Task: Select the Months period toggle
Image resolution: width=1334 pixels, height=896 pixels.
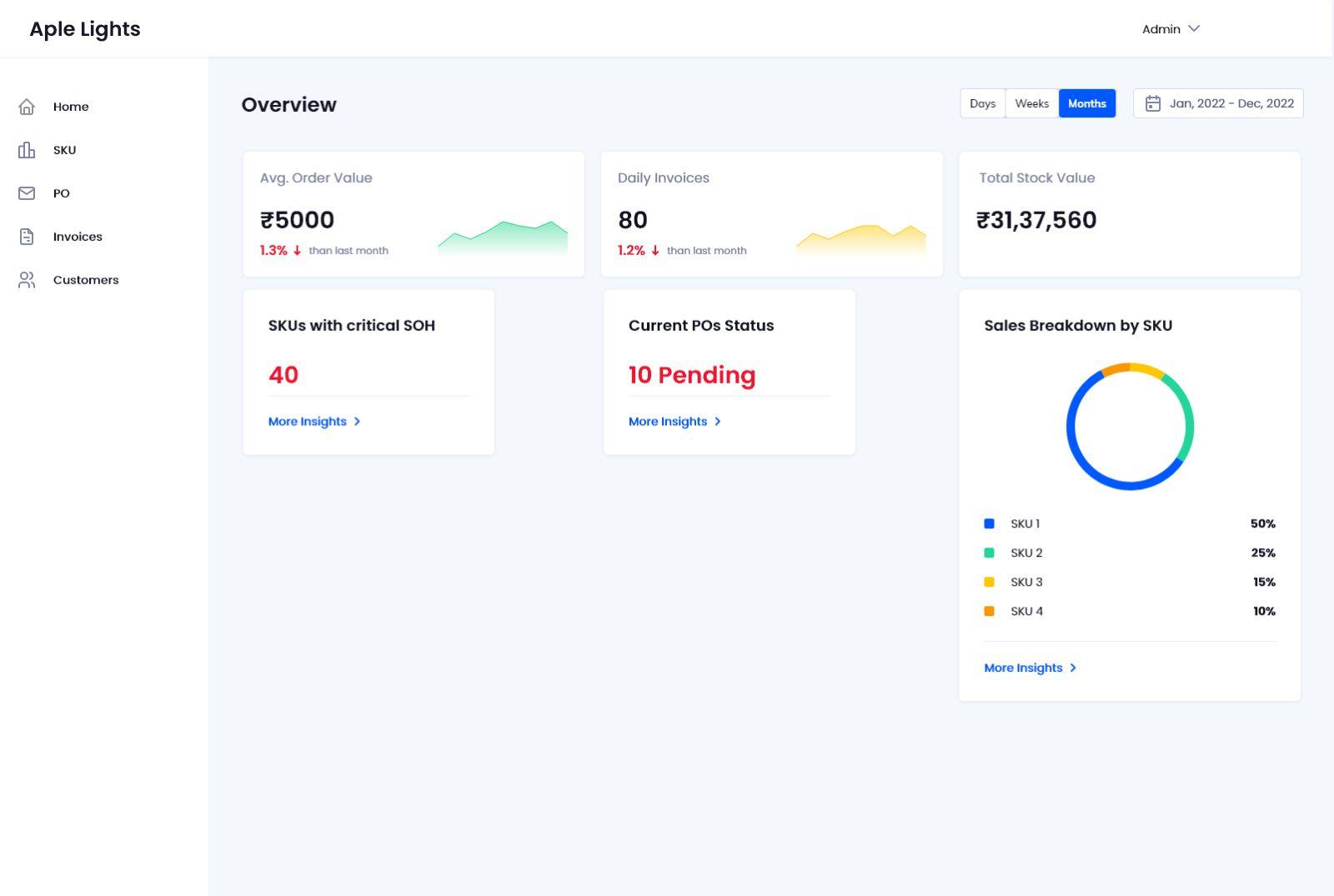Action: click(1086, 103)
